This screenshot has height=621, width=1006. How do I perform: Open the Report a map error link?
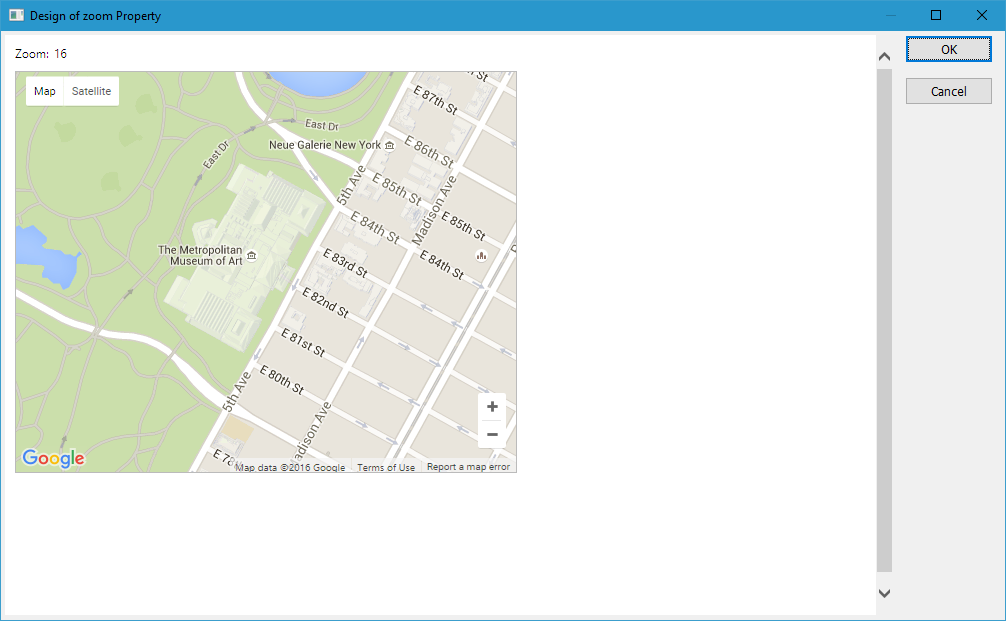pyautogui.click(x=468, y=466)
